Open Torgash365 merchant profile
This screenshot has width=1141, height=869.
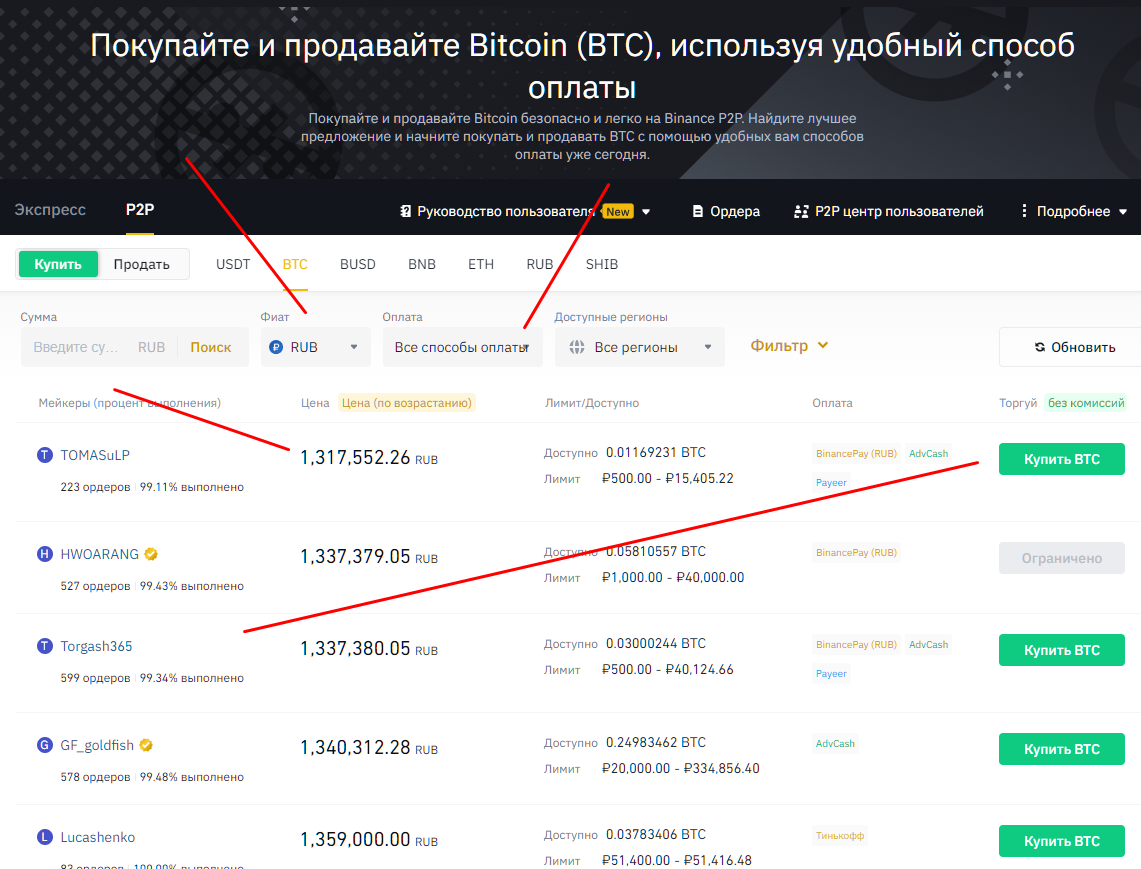[x=95, y=645]
